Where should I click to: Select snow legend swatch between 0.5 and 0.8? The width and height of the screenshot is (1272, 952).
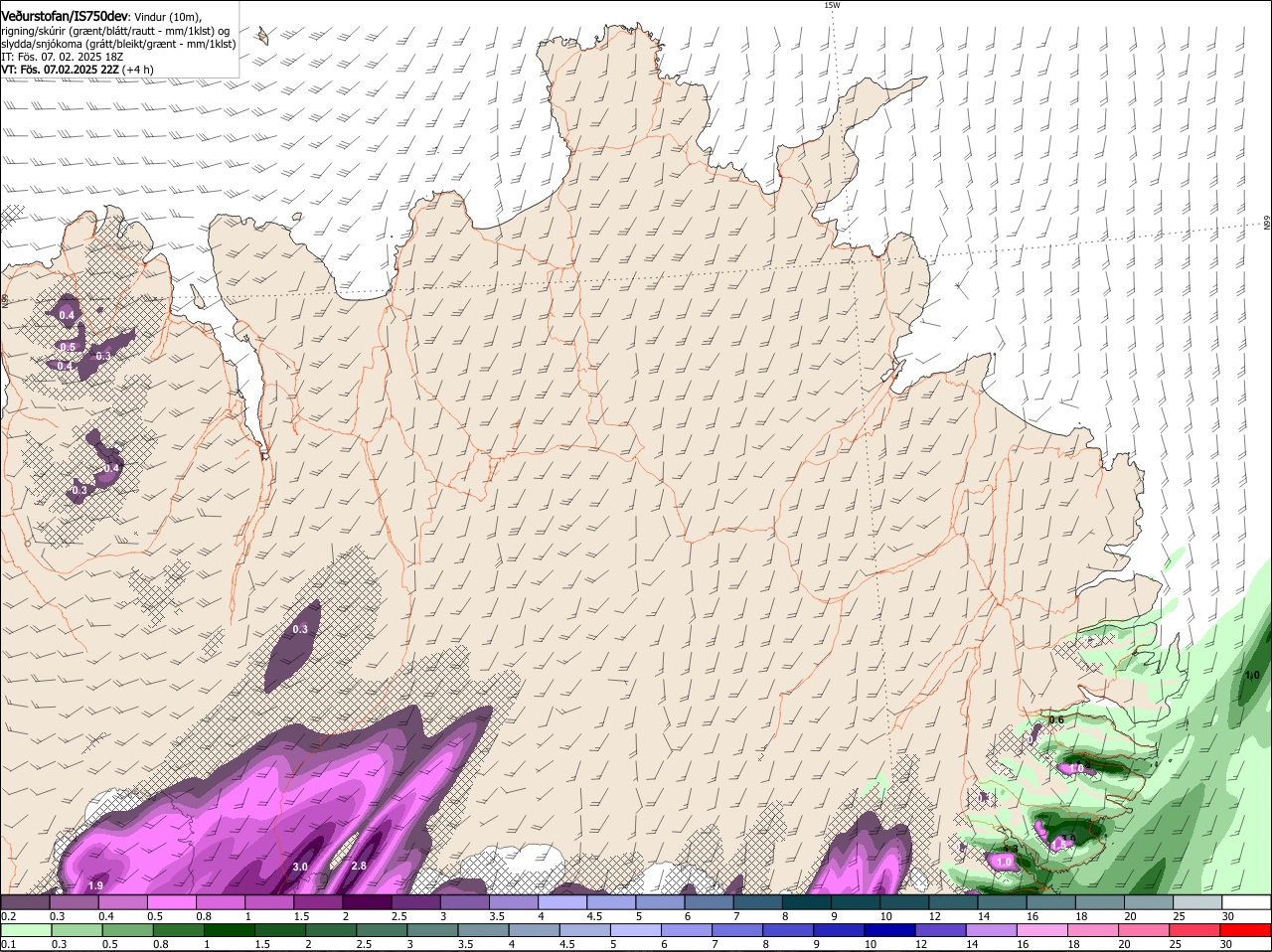coord(171,902)
